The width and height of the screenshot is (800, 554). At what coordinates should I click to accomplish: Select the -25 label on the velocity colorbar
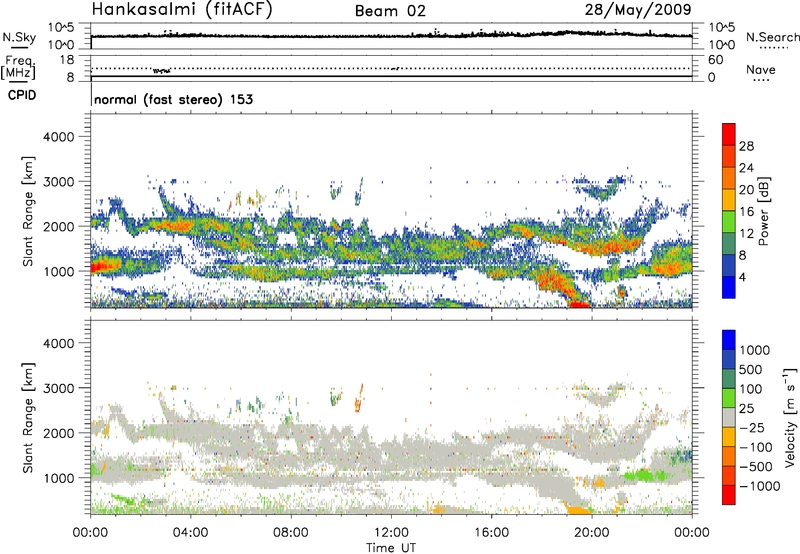click(x=752, y=428)
